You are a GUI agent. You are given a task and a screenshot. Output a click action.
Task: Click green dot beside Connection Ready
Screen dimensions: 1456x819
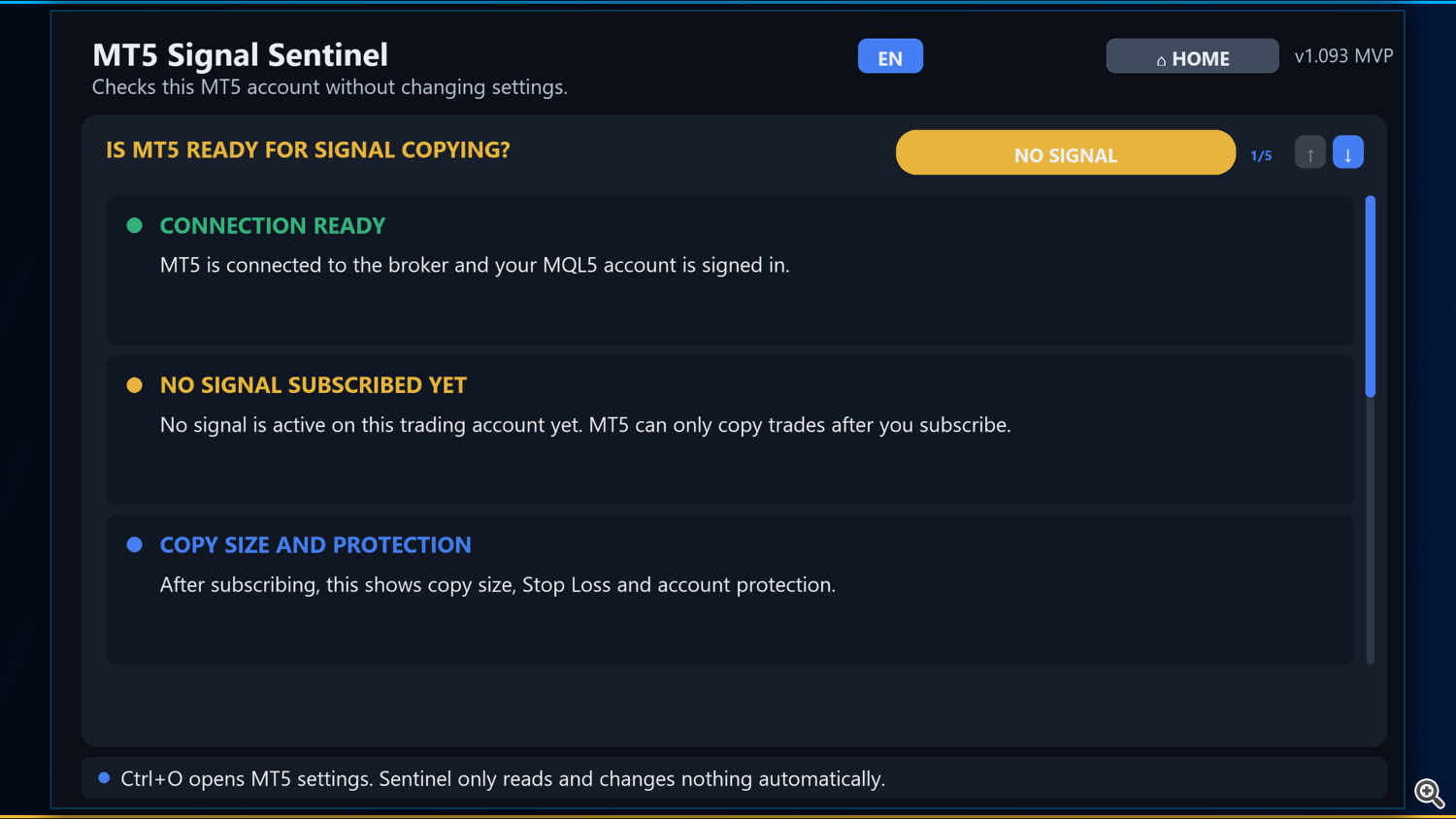click(135, 225)
